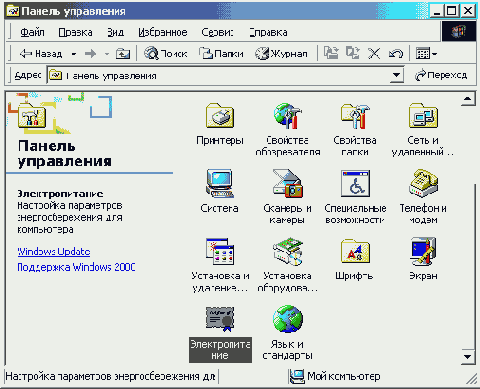Open the Назад history dropdown arrow
This screenshot has width=480, height=389.
tap(74, 54)
